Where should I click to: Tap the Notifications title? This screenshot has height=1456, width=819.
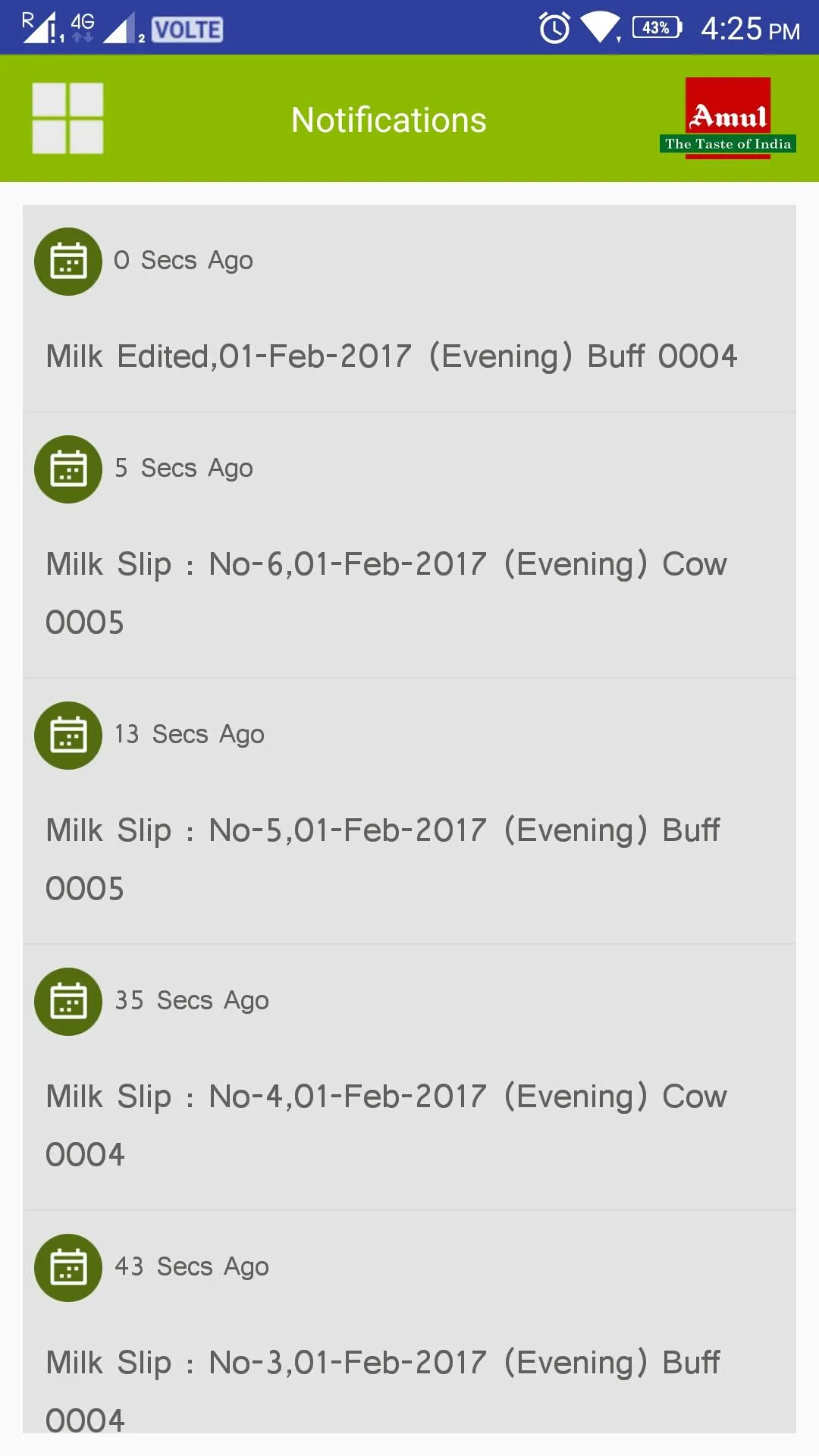click(389, 120)
